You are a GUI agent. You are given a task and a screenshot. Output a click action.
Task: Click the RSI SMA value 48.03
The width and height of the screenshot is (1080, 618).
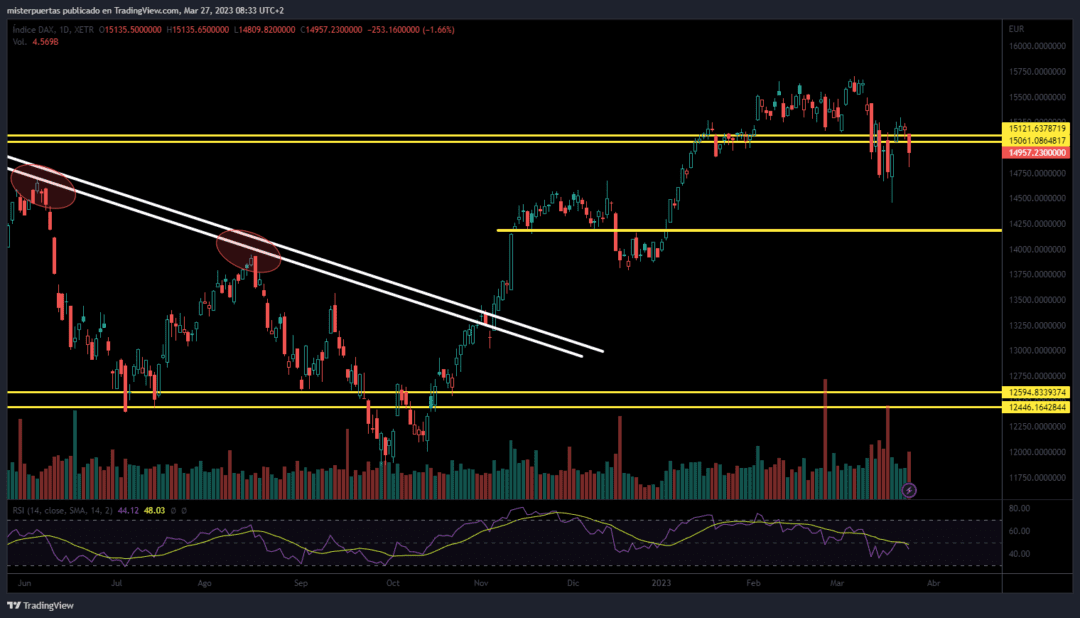154,511
